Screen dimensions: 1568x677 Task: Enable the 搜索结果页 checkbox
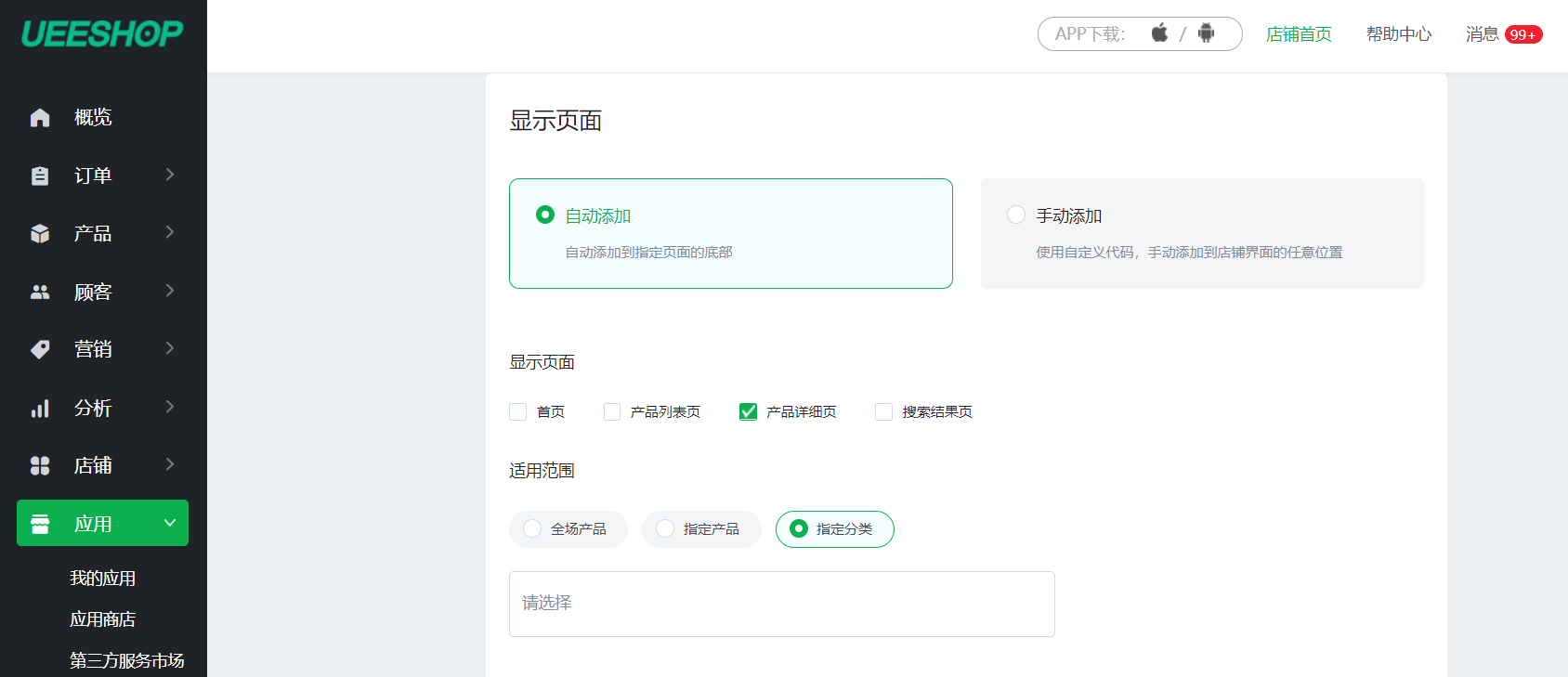coord(883,411)
